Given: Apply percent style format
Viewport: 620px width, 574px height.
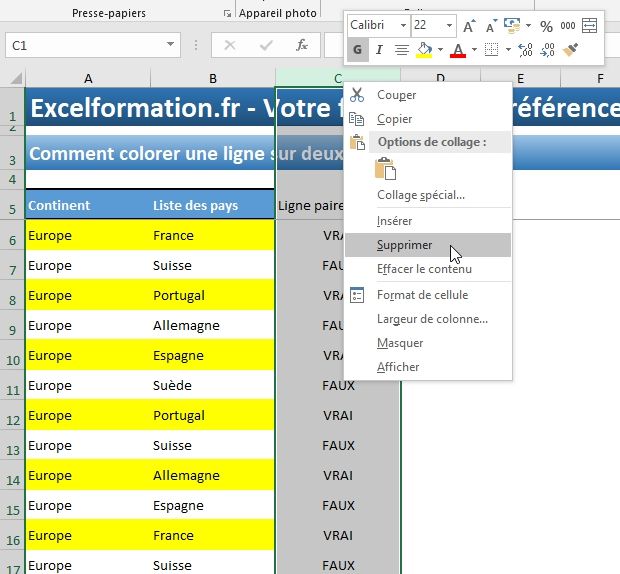Looking at the screenshot, I should coord(546,25).
